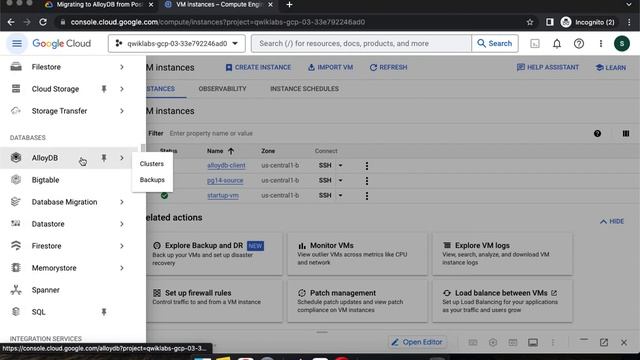Open SSH dropdown for startup-vm

pos(340,195)
